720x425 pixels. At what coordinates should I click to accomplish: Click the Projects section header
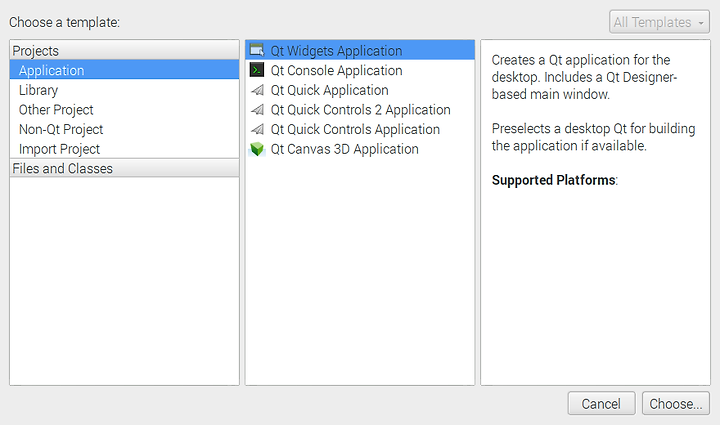[x=124, y=50]
